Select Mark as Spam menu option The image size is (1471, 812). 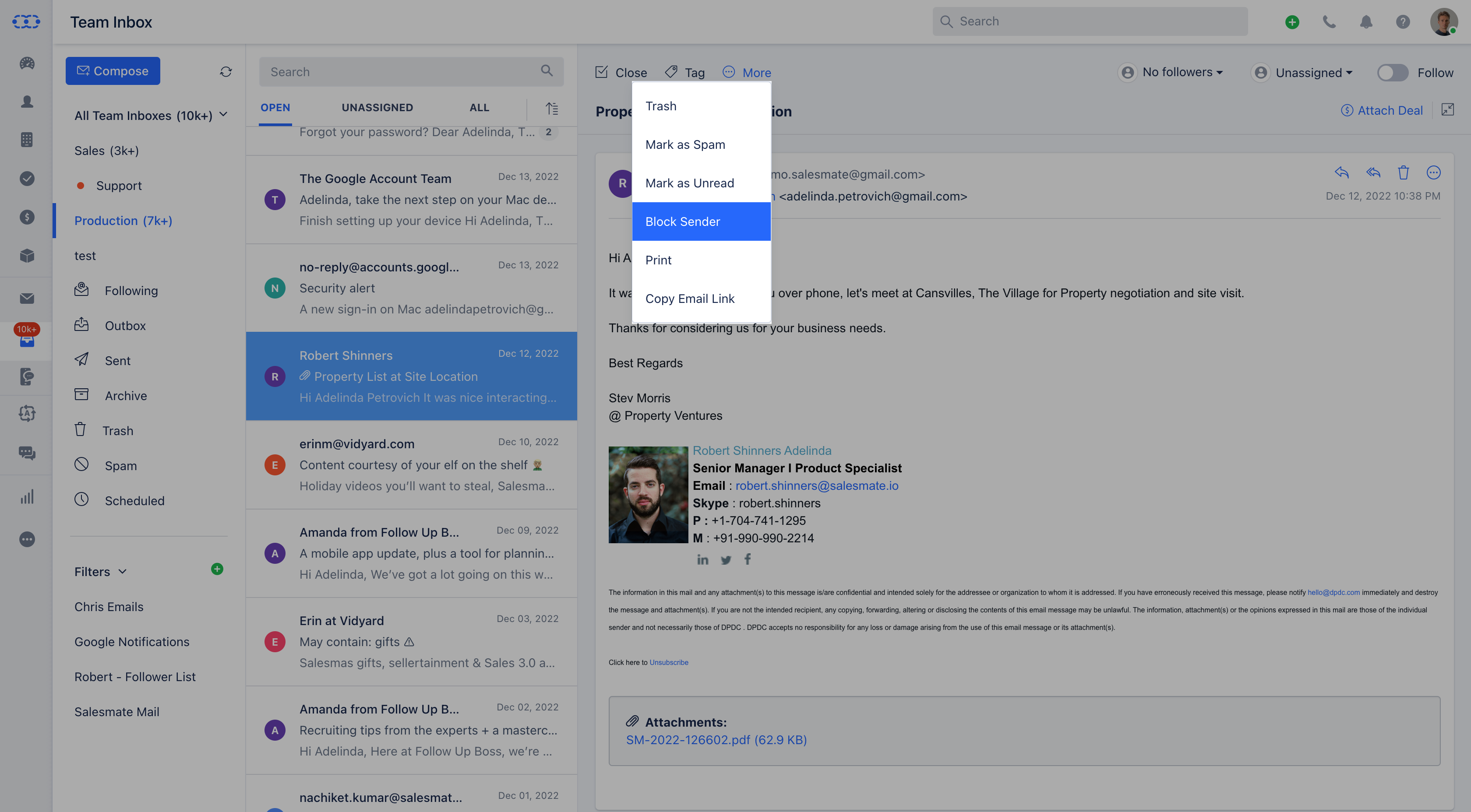(701, 144)
